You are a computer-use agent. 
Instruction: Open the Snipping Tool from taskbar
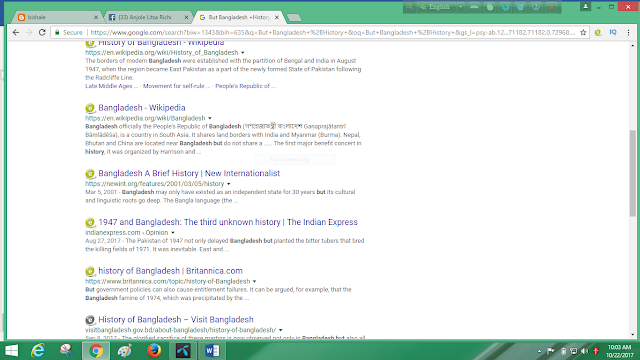click(x=67, y=351)
